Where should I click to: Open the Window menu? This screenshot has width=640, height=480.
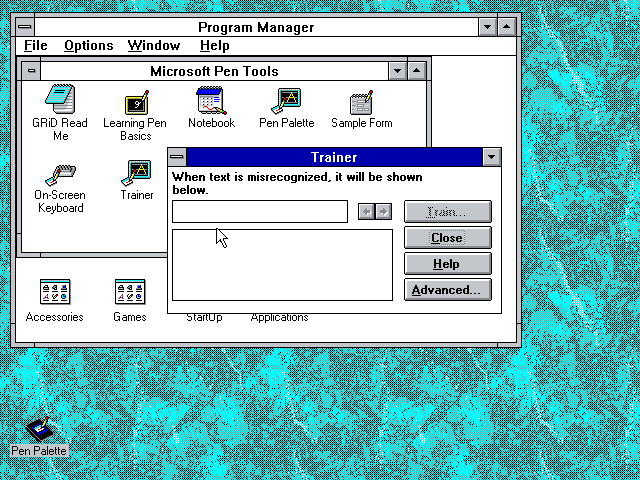coord(153,45)
